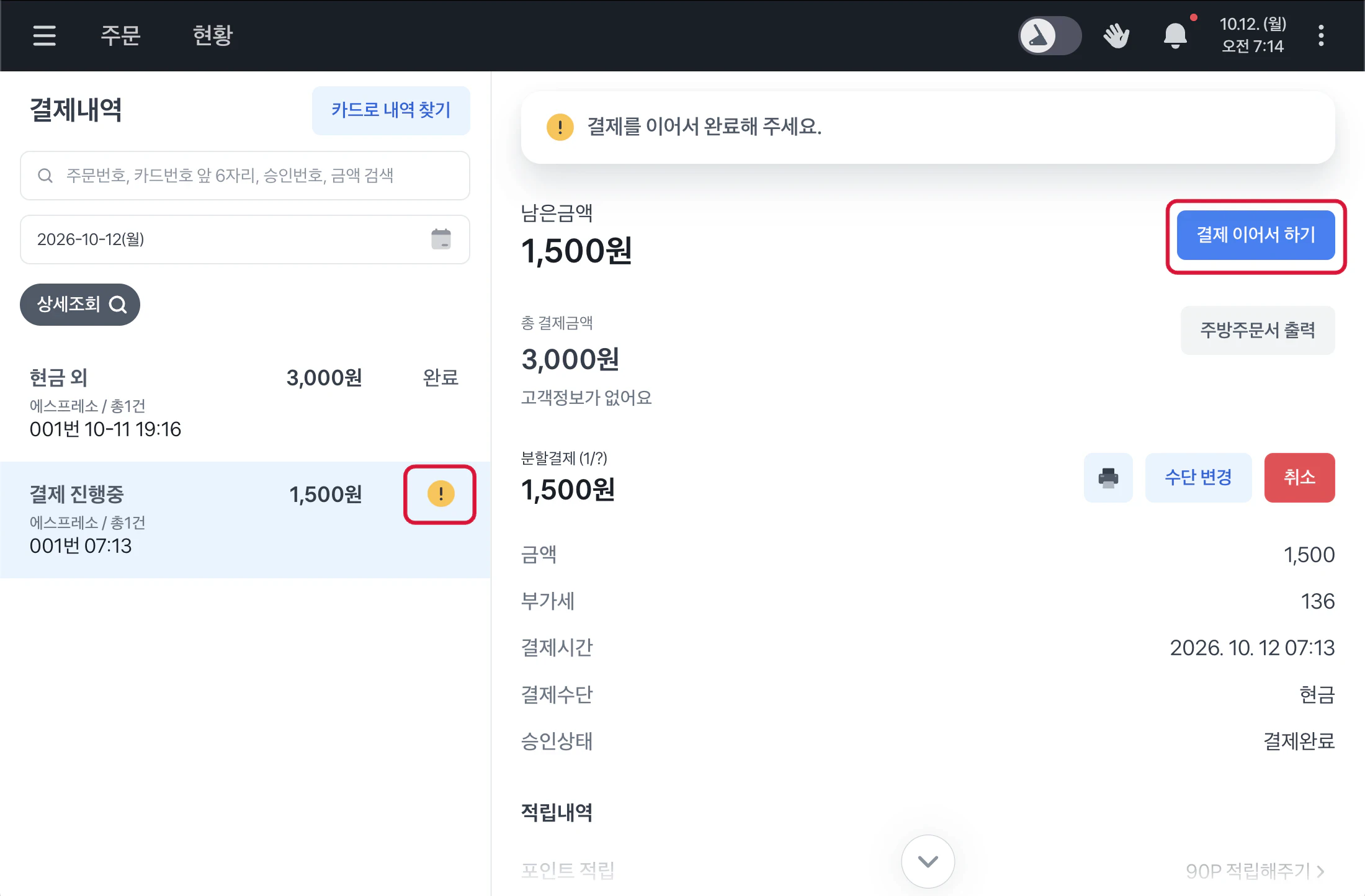Select the 현금 외 3,000원 payment row
This screenshot has width=1365, height=896.
(x=245, y=403)
